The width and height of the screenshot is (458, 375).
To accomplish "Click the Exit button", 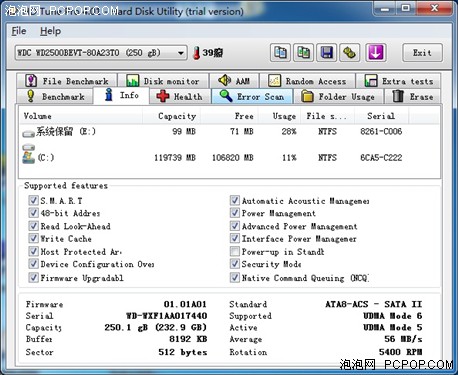I will click(x=422, y=53).
